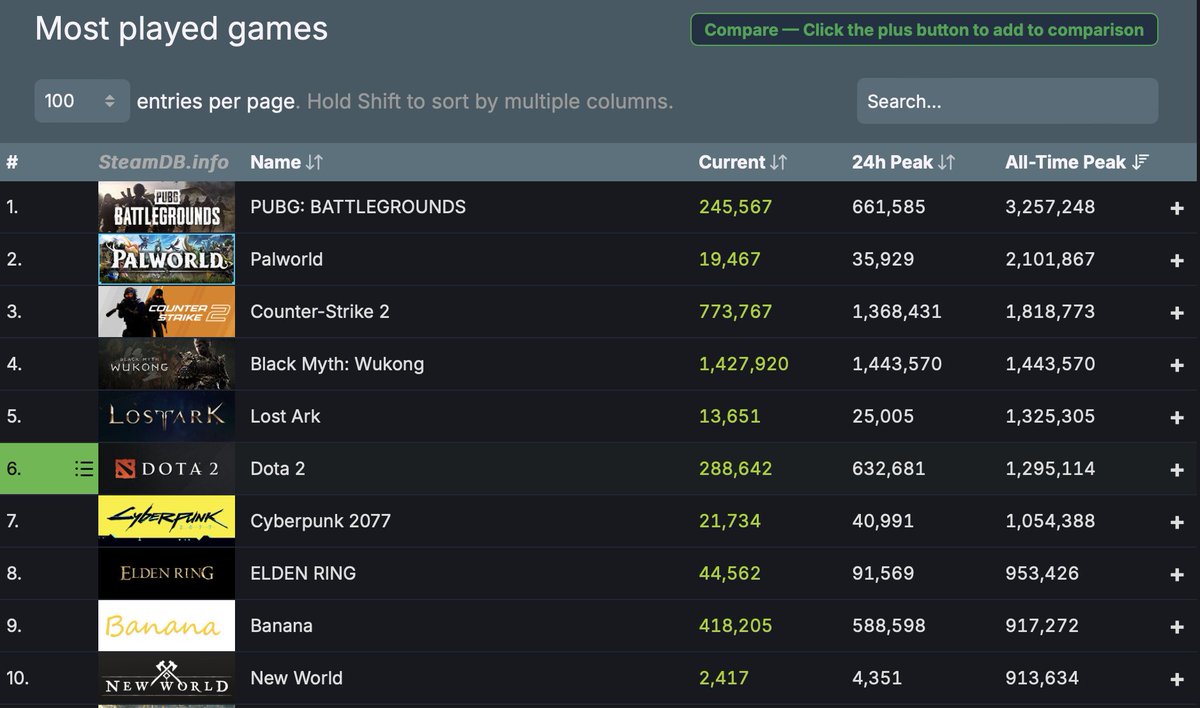Select current players value 1,427,920
This screenshot has width=1200, height=708.
coord(743,364)
